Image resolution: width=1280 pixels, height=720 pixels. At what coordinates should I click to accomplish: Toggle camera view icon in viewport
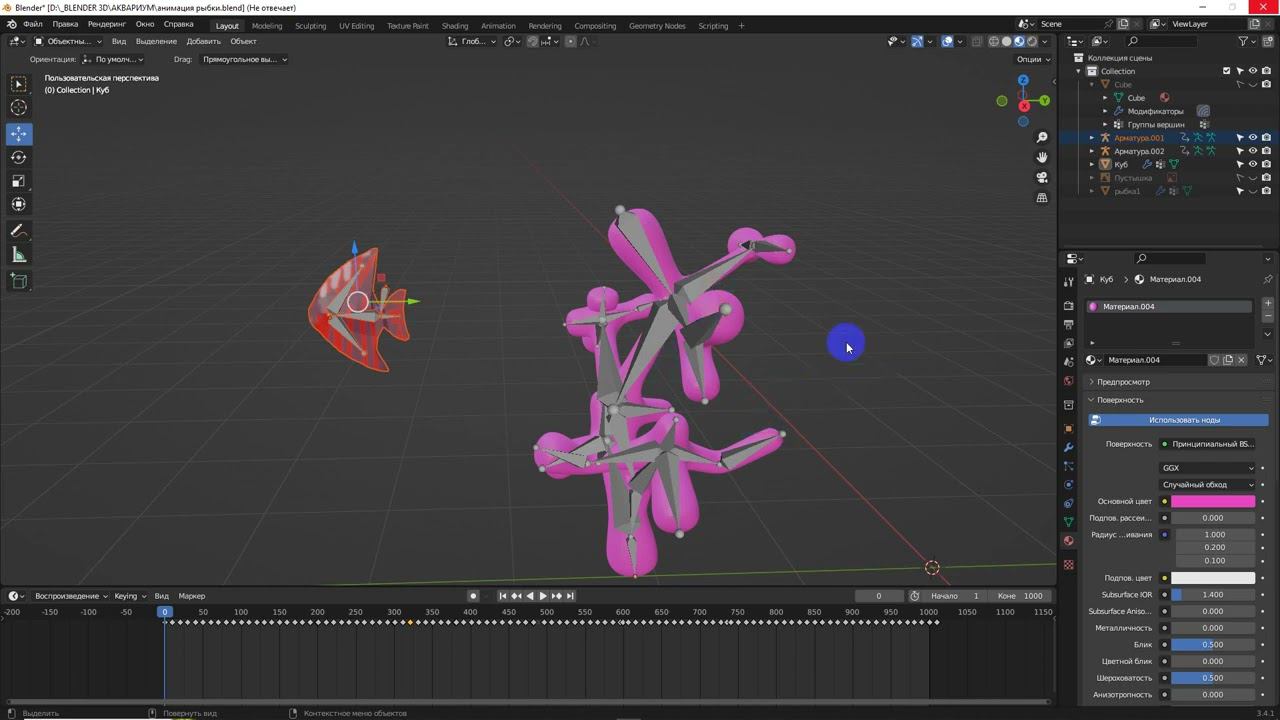1042,178
